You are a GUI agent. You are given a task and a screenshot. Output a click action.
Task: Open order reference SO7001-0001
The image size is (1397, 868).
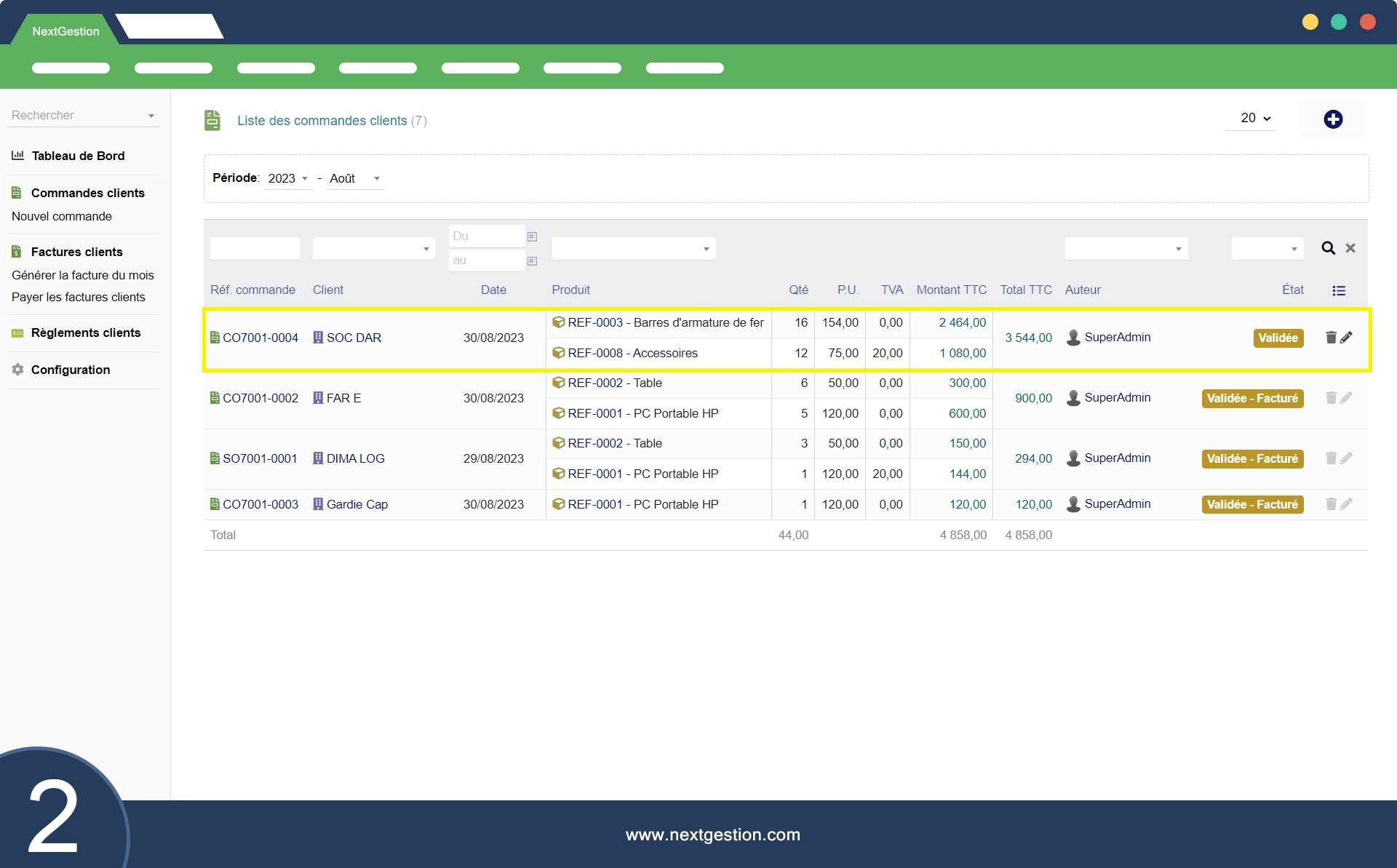point(260,458)
